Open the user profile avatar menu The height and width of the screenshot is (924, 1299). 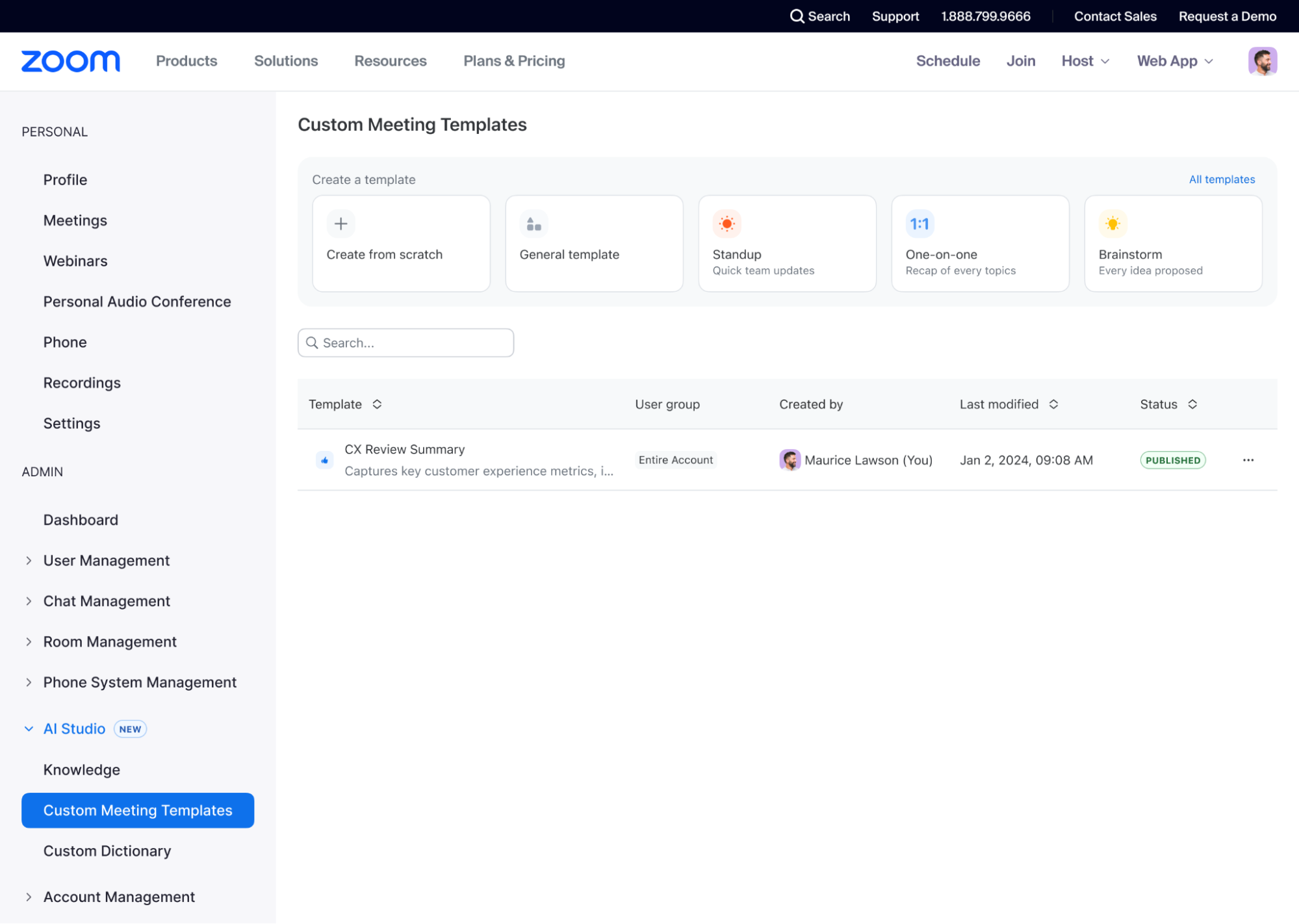click(x=1262, y=61)
